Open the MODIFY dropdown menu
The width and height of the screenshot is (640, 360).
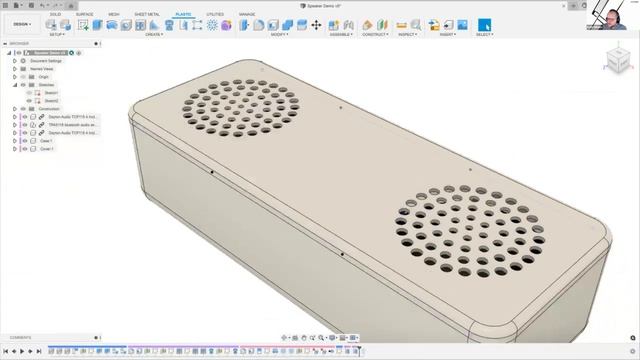point(279,35)
